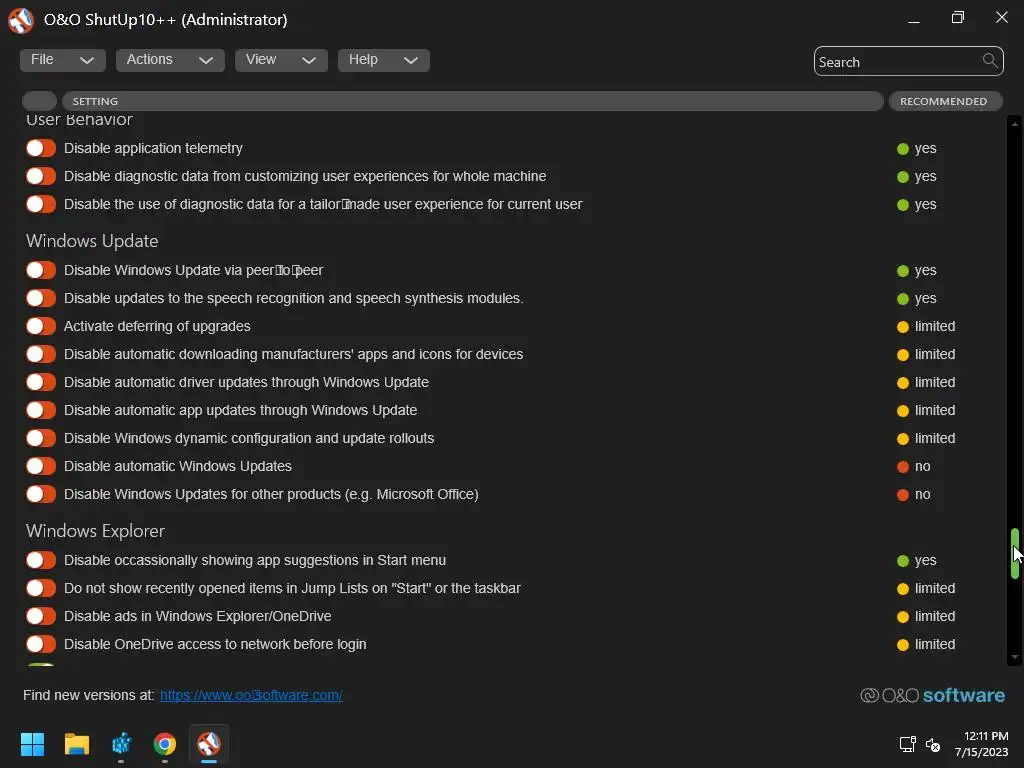Click O&O ShutUp10 taskbar icon
Image resolution: width=1024 pixels, height=768 pixels.
point(209,744)
